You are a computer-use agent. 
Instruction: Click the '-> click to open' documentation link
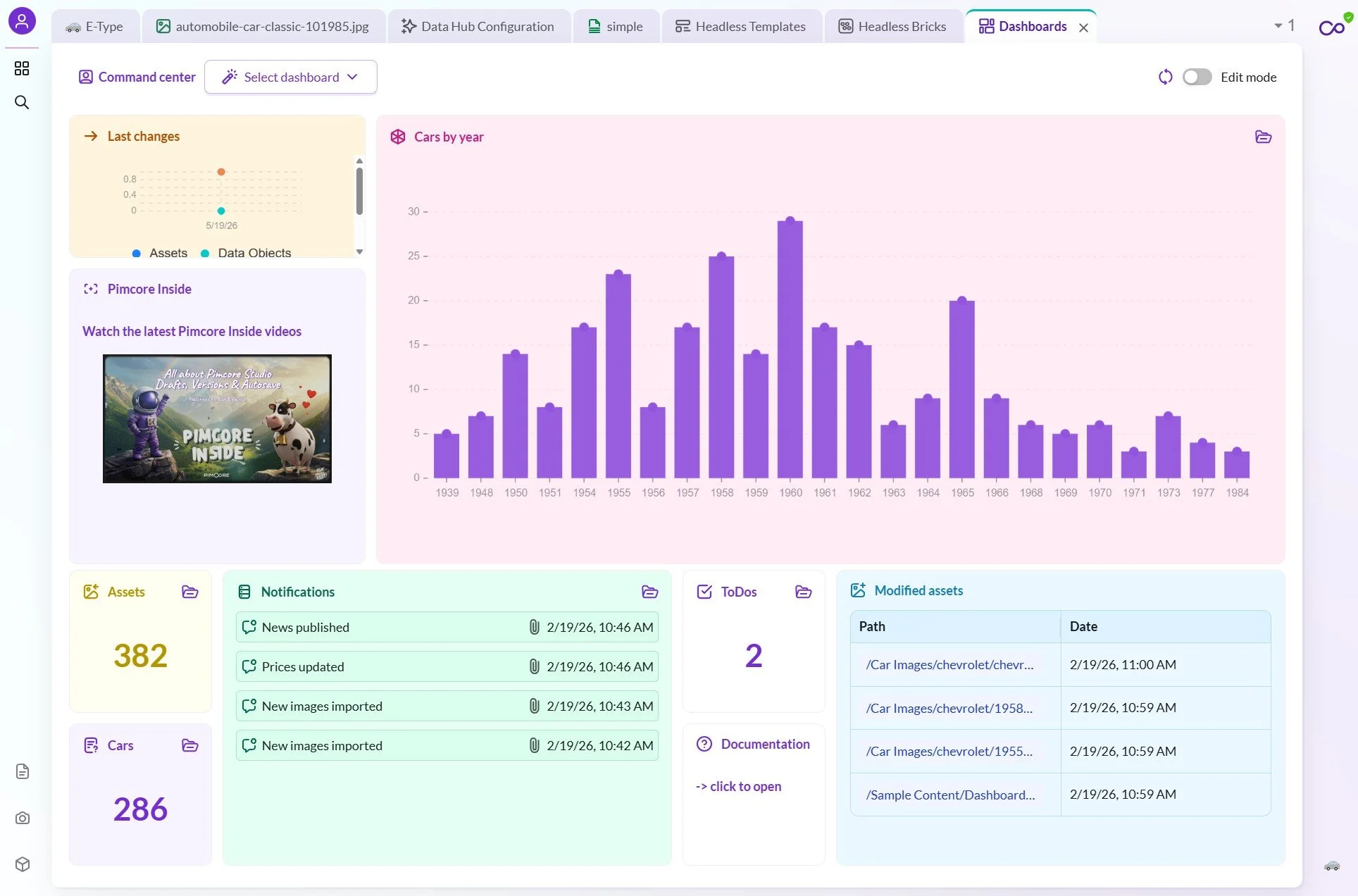pos(738,786)
